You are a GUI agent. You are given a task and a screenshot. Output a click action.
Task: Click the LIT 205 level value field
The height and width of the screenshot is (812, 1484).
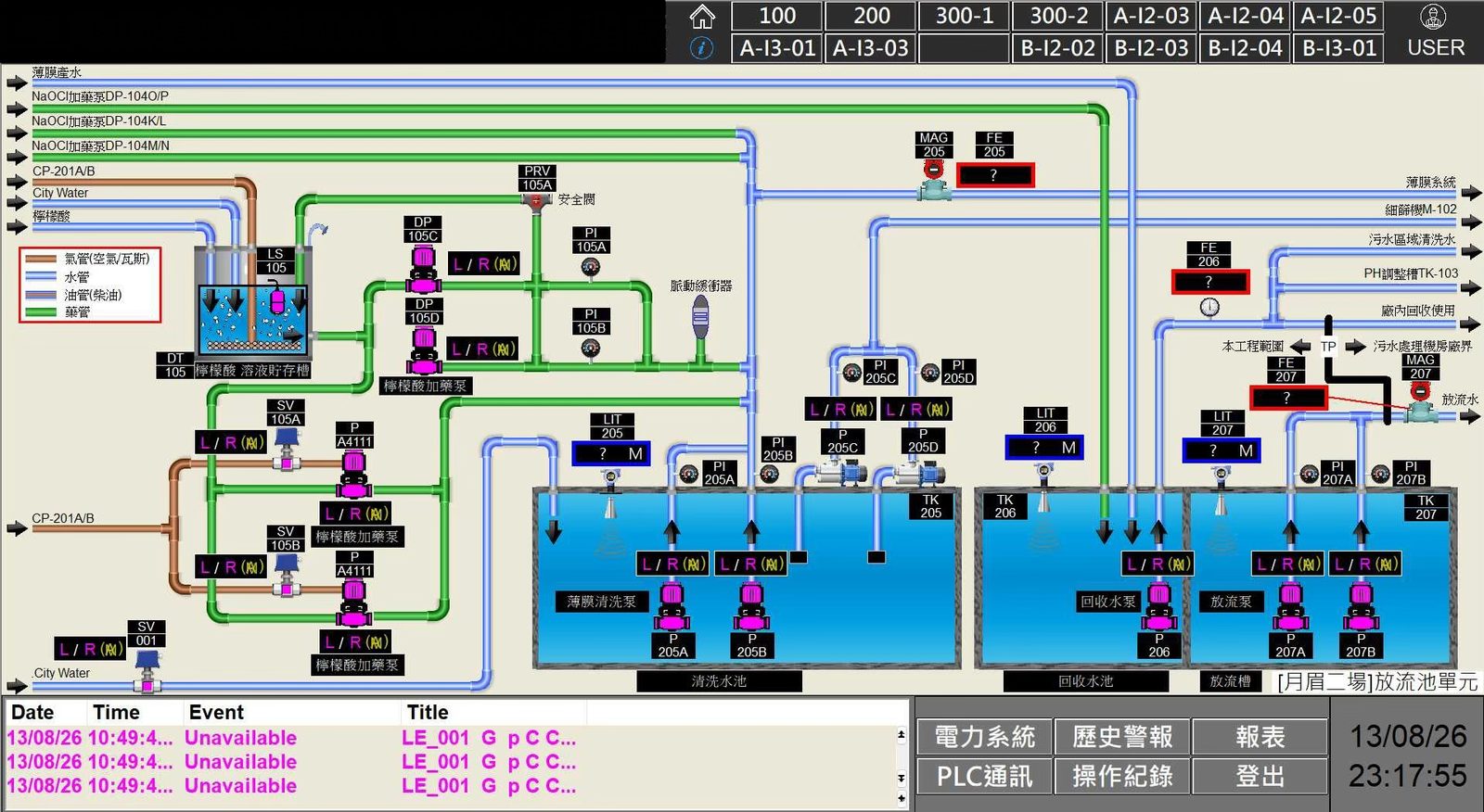tap(611, 453)
